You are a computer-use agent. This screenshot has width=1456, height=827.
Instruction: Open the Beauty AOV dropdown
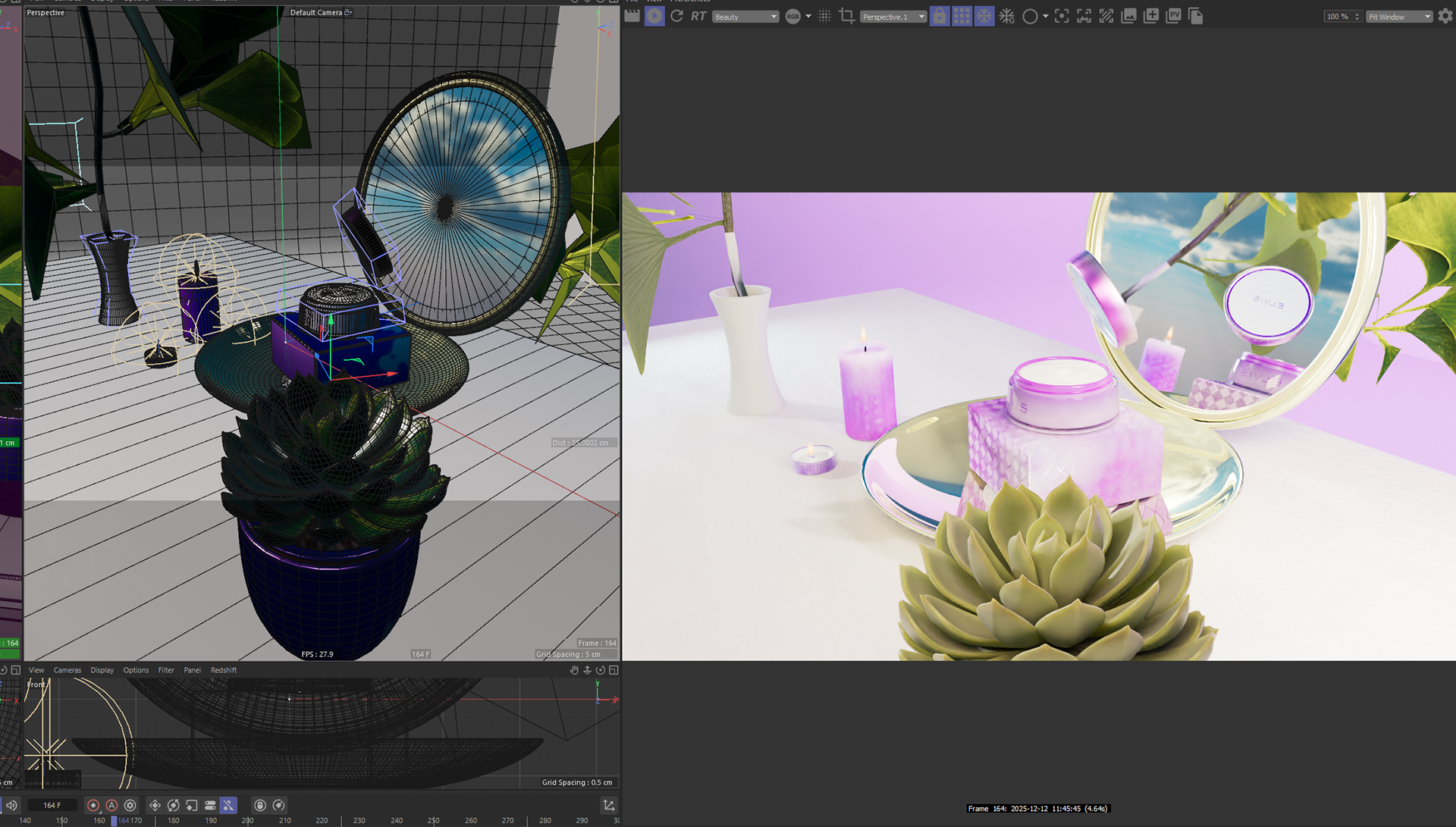[x=745, y=17]
